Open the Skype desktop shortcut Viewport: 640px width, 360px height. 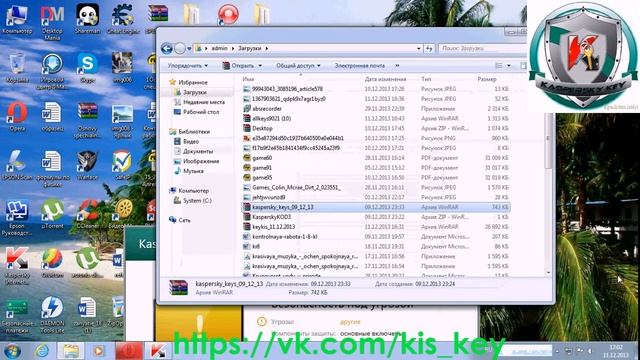click(87, 68)
